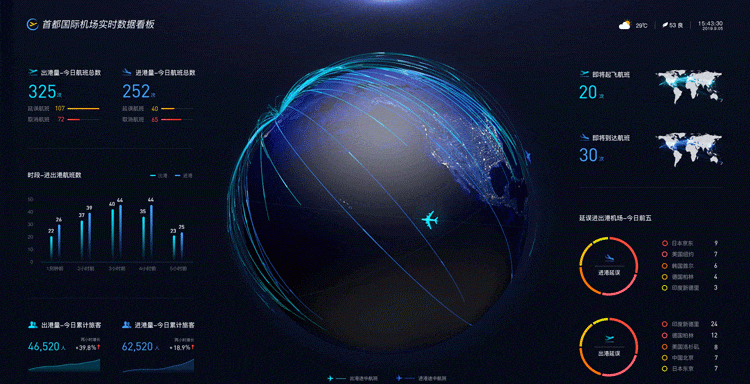This screenshot has width=750, height=384.
Task: Toggle the 出港 series in the bar-chart legend
Action: (x=159, y=176)
